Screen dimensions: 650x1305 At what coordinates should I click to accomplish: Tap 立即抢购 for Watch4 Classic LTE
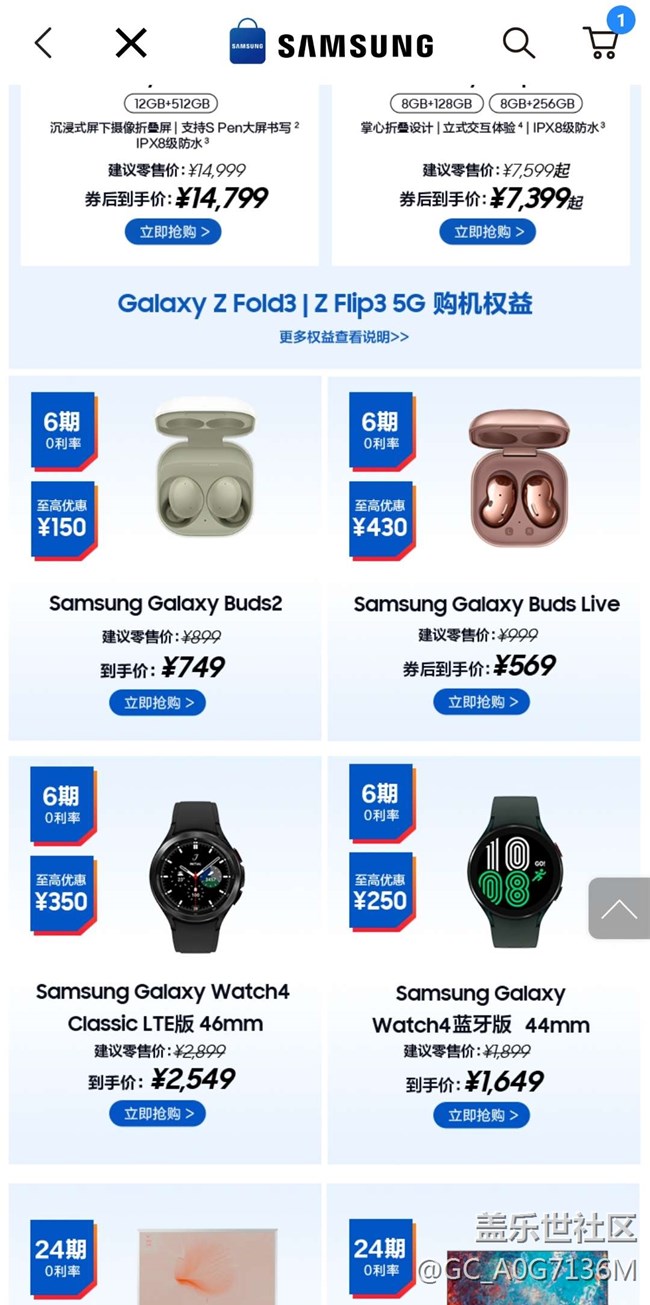click(x=158, y=1113)
